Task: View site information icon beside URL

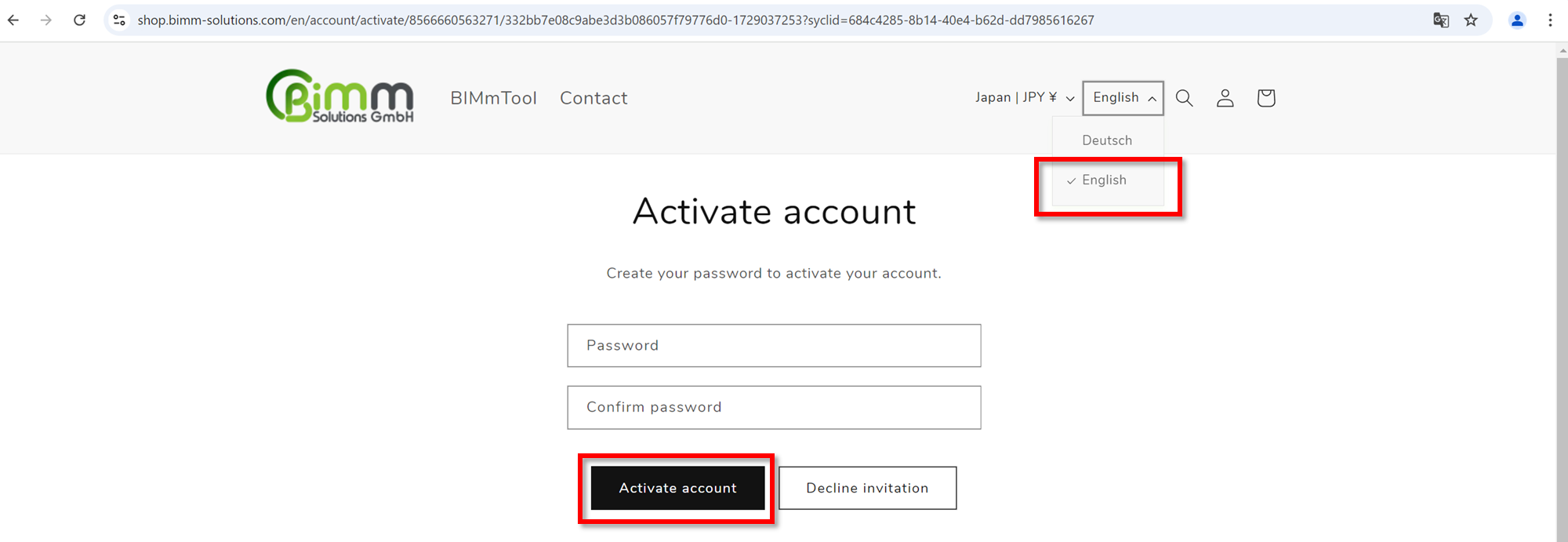Action: tap(119, 20)
